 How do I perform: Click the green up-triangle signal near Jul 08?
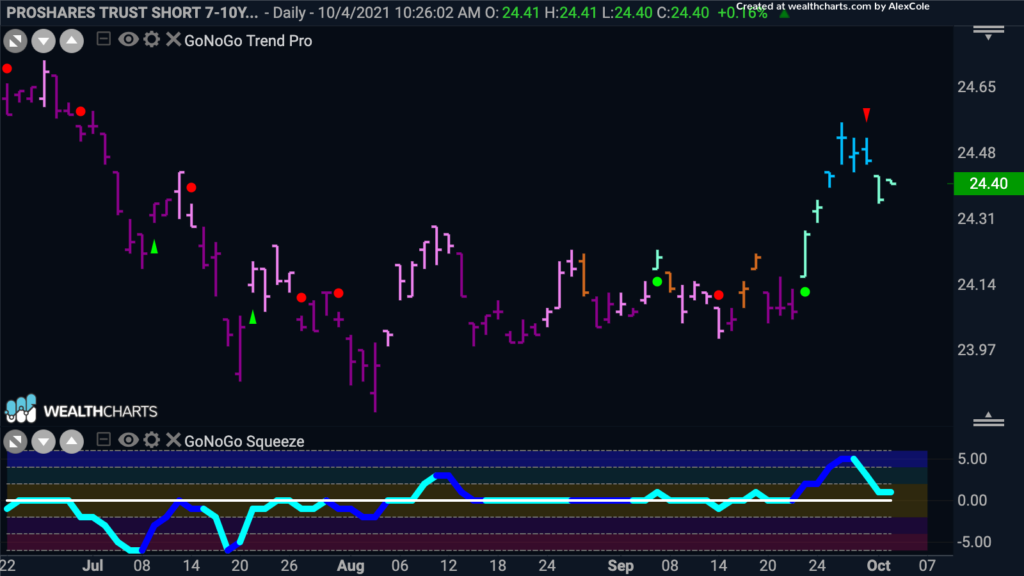pyautogui.click(x=154, y=247)
